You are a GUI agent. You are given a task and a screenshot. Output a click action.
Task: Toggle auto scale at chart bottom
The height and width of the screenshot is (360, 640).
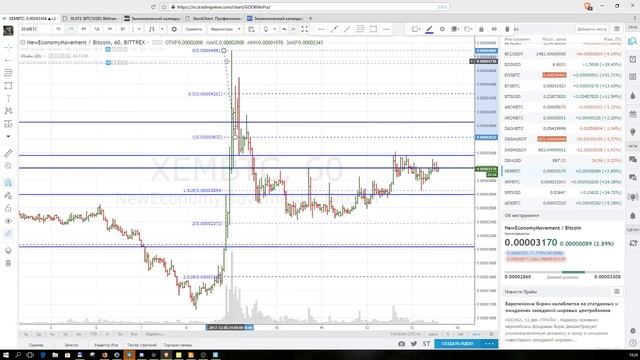[476, 334]
